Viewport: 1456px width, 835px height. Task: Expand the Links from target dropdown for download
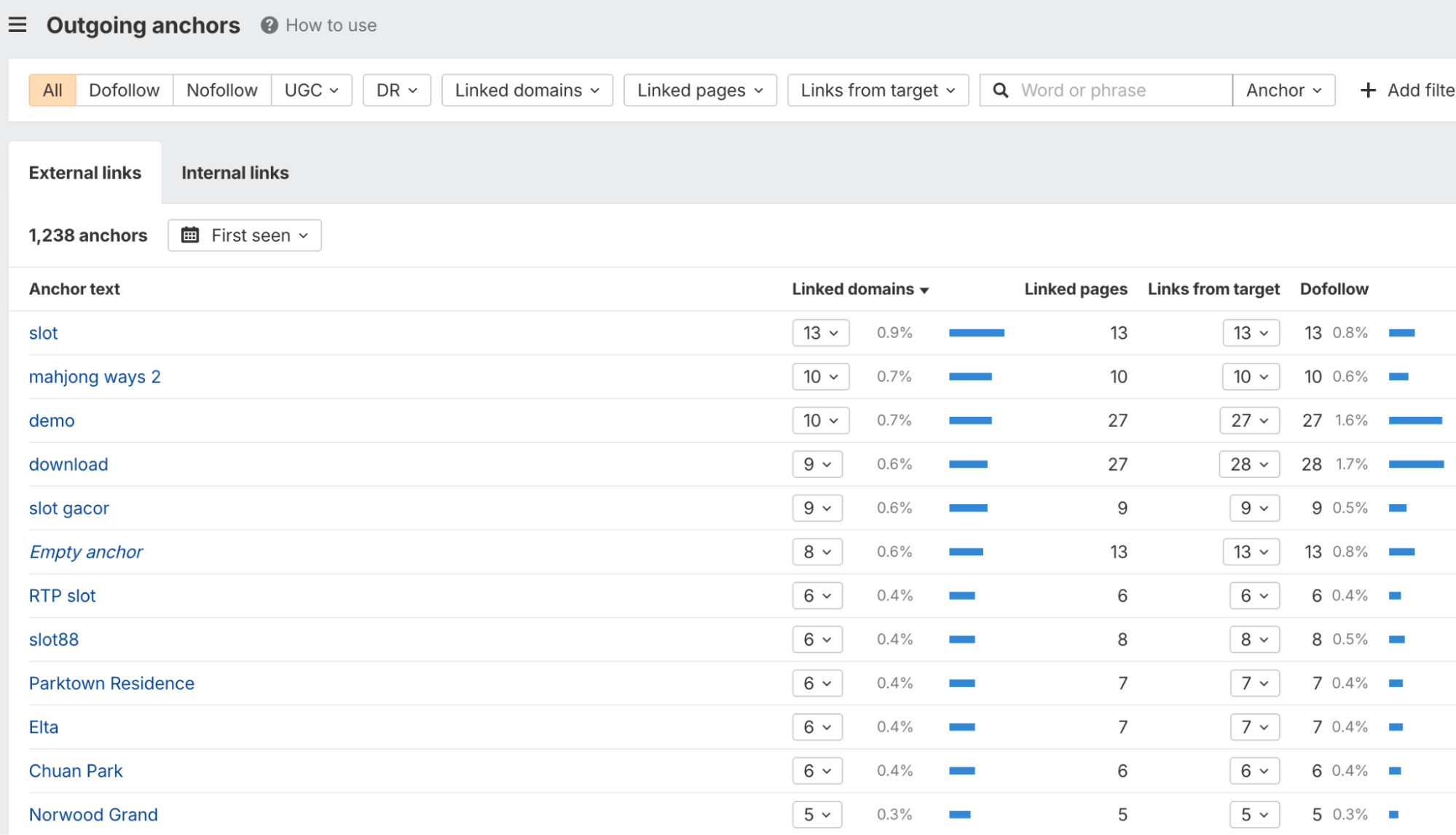click(1249, 464)
